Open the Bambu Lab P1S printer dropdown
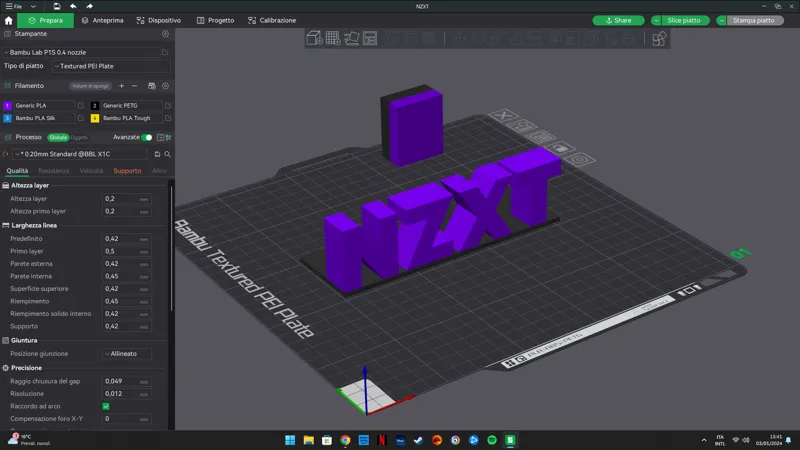This screenshot has width=800, height=450. pos(81,52)
